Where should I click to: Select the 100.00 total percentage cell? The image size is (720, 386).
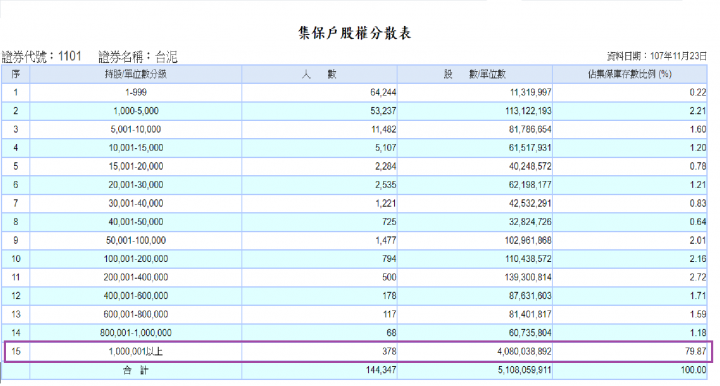pyautogui.click(x=630, y=370)
